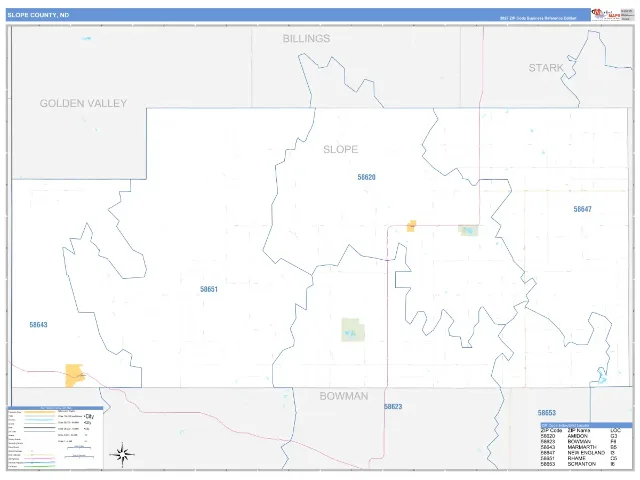This screenshot has width=640, height=480.
Task: Click the 'GOLDEN VALLEY' county label
Action: point(83,103)
